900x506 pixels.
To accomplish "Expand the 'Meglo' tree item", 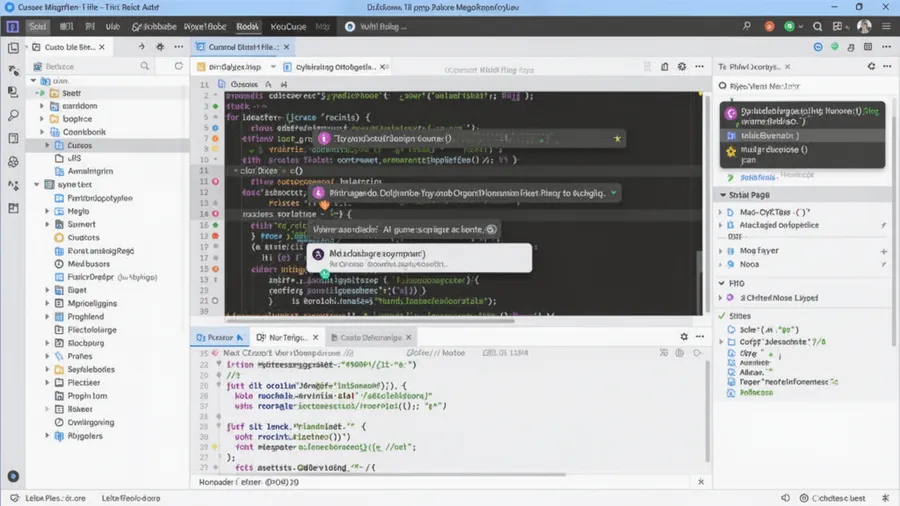I will click(47, 211).
